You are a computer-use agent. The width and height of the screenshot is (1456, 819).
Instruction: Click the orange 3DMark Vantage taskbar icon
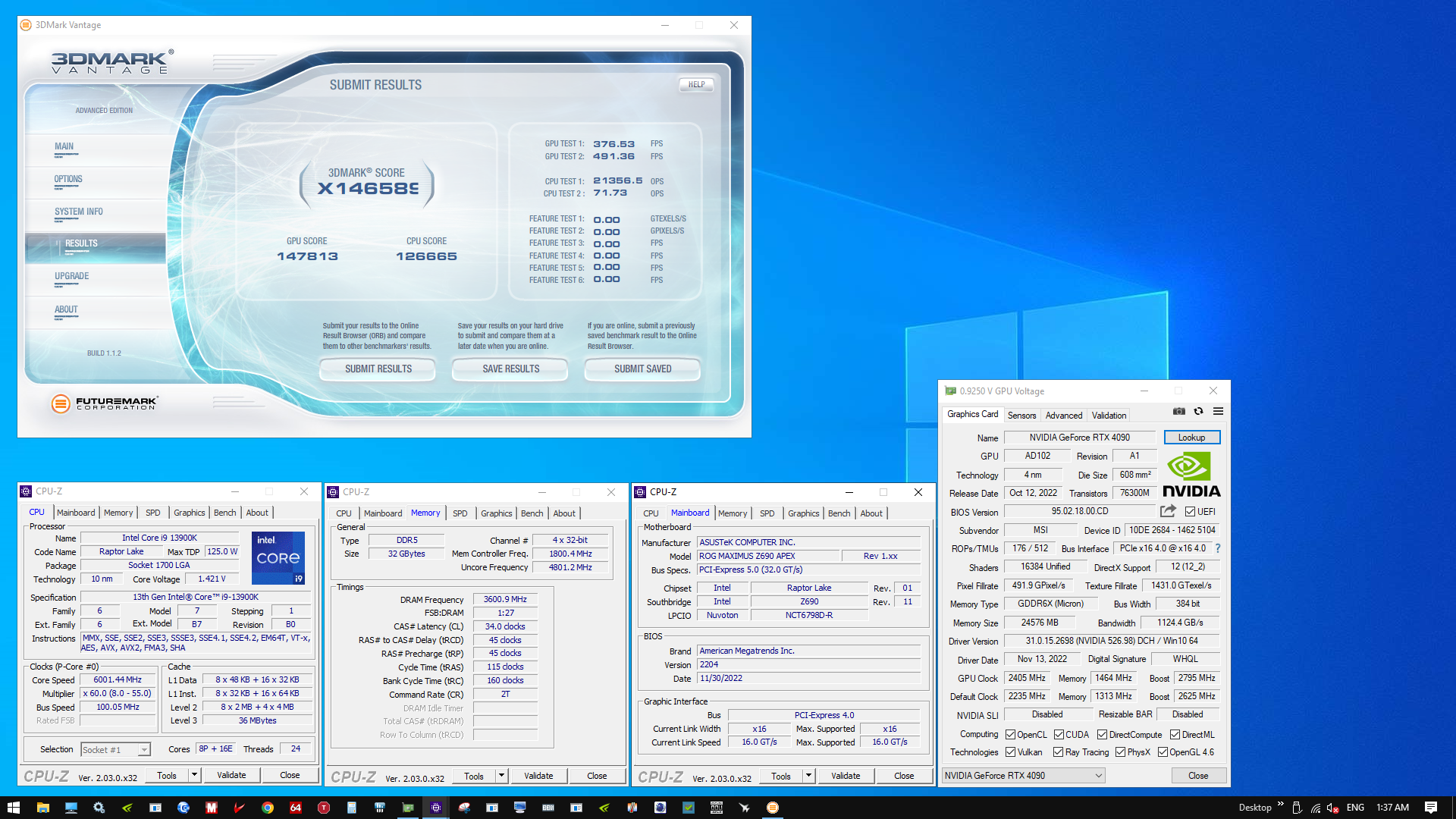pyautogui.click(x=773, y=808)
